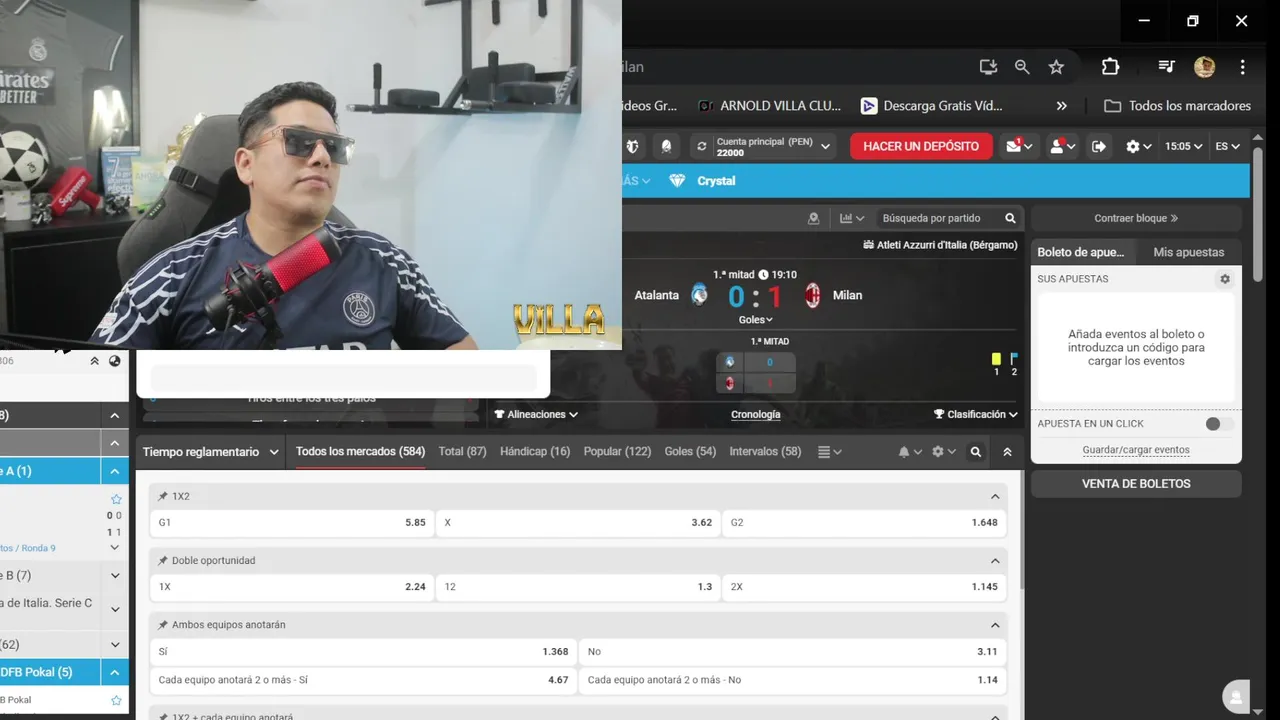Click the match search magnifier icon
Image resolution: width=1280 pixels, height=720 pixels.
click(1010, 218)
